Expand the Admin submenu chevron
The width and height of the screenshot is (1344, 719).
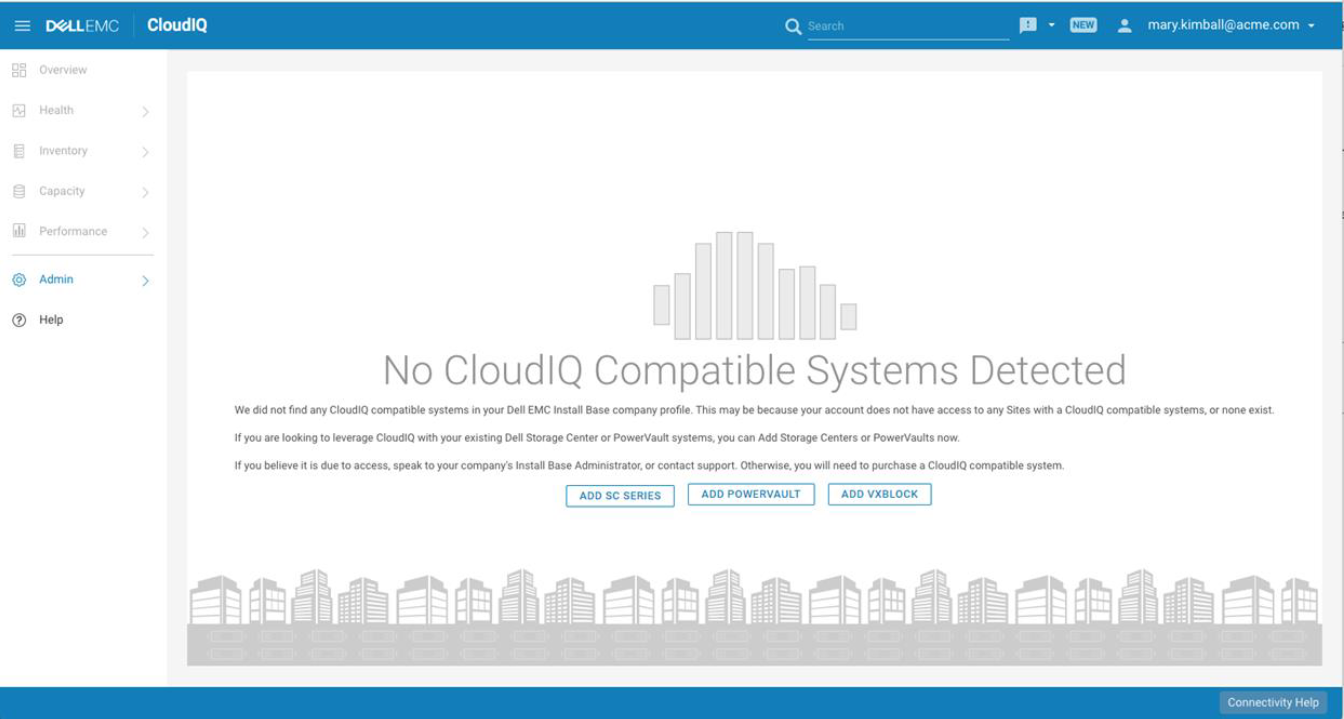tap(145, 281)
